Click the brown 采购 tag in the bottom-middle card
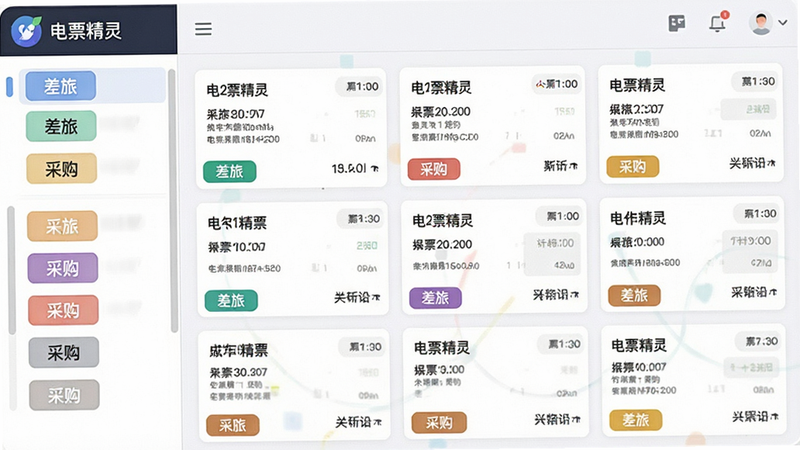 click(439, 422)
